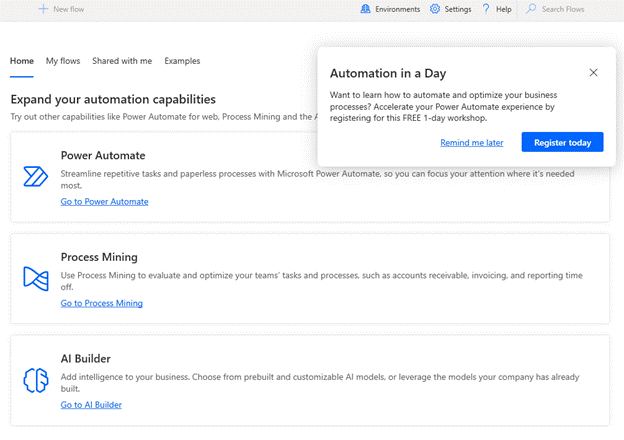Click the Remind me later link
This screenshot has height=440, width=624.
click(x=472, y=142)
